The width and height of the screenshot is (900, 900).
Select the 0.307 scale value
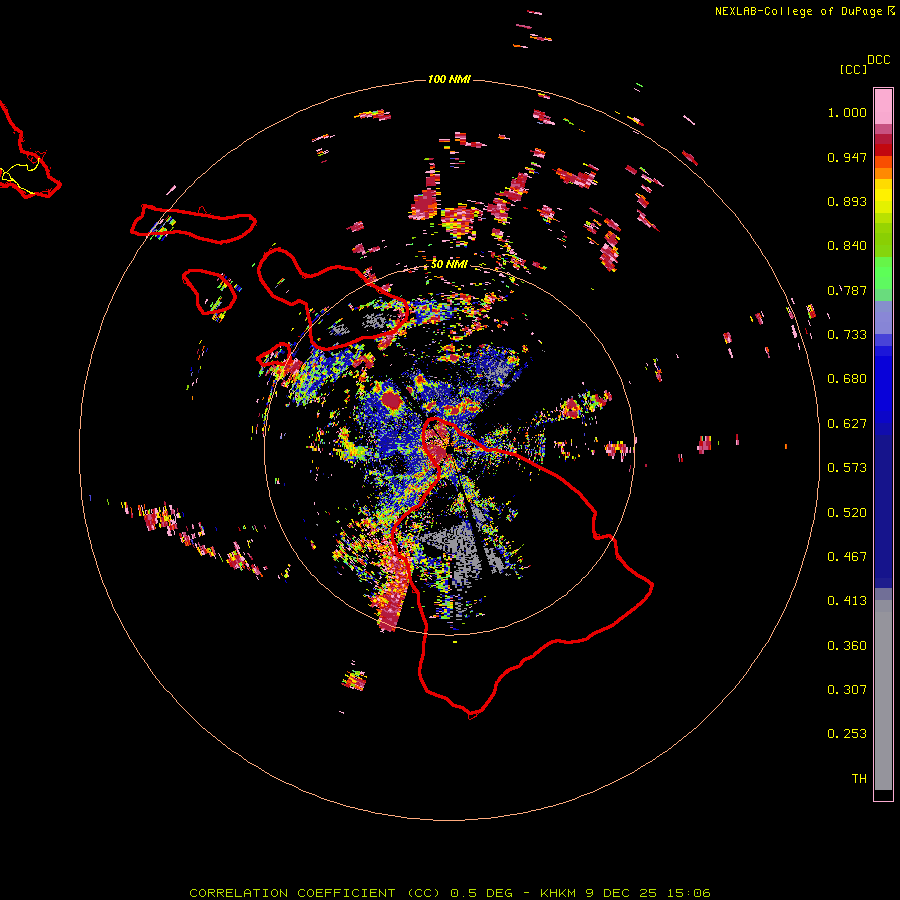point(847,690)
